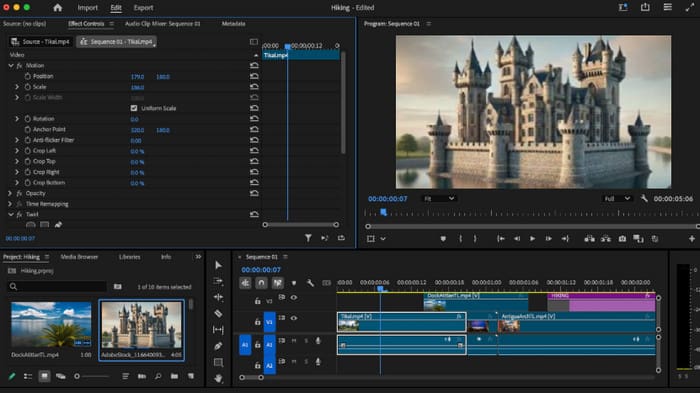The height and width of the screenshot is (393, 700).
Task: Select the Rectangle tool
Action: pyautogui.click(x=218, y=362)
